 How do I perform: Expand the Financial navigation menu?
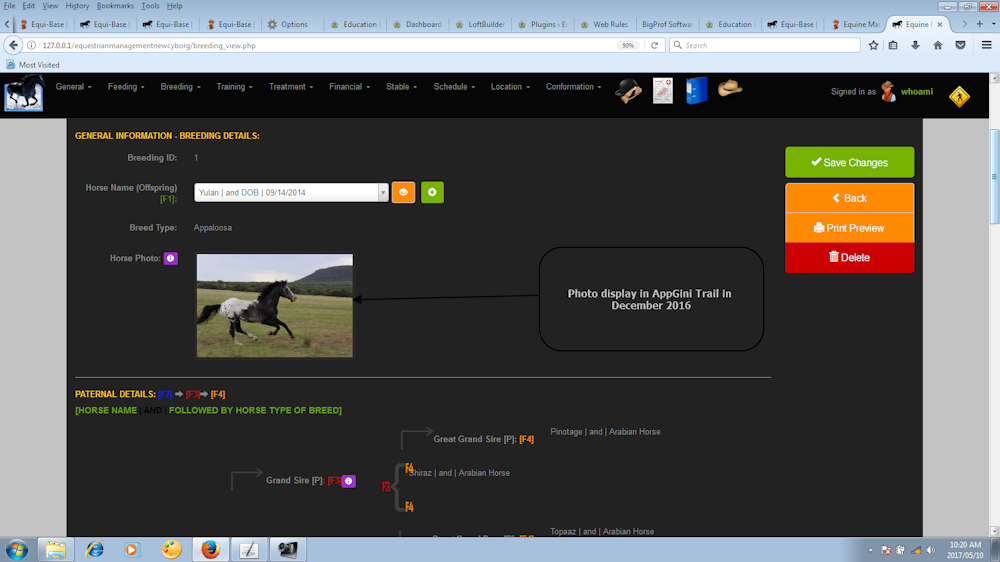point(349,87)
